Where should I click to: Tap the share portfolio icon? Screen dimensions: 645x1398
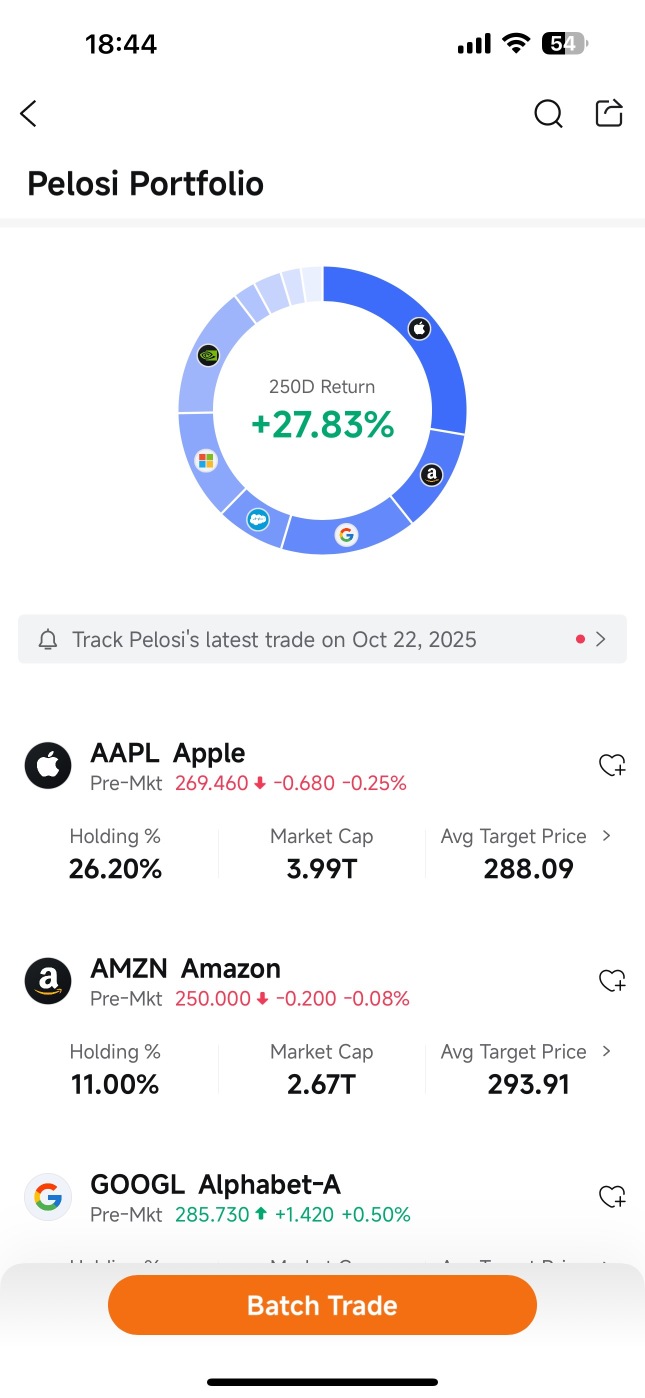pos(609,114)
